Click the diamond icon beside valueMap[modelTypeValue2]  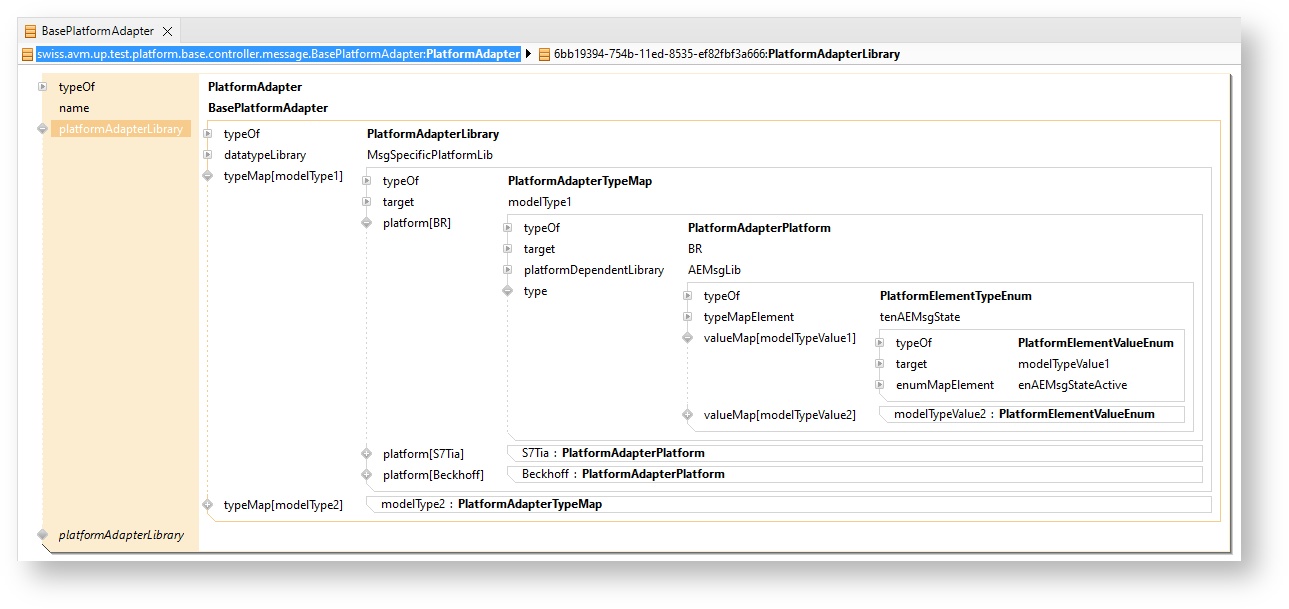[687, 414]
